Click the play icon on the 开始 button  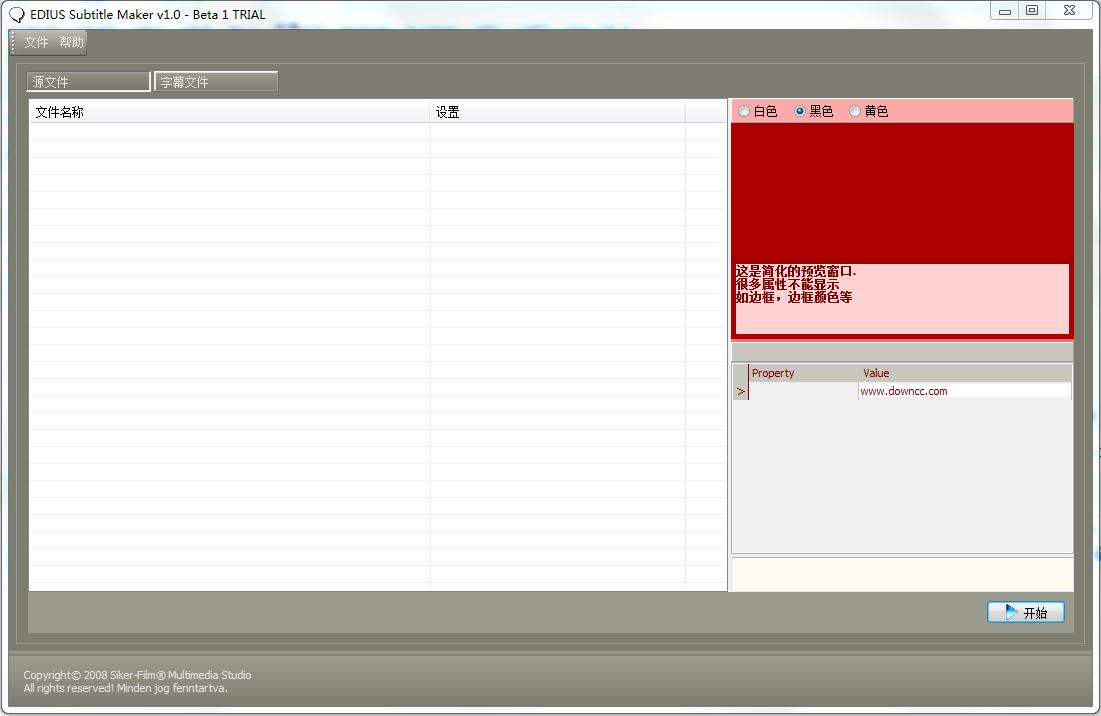1011,612
